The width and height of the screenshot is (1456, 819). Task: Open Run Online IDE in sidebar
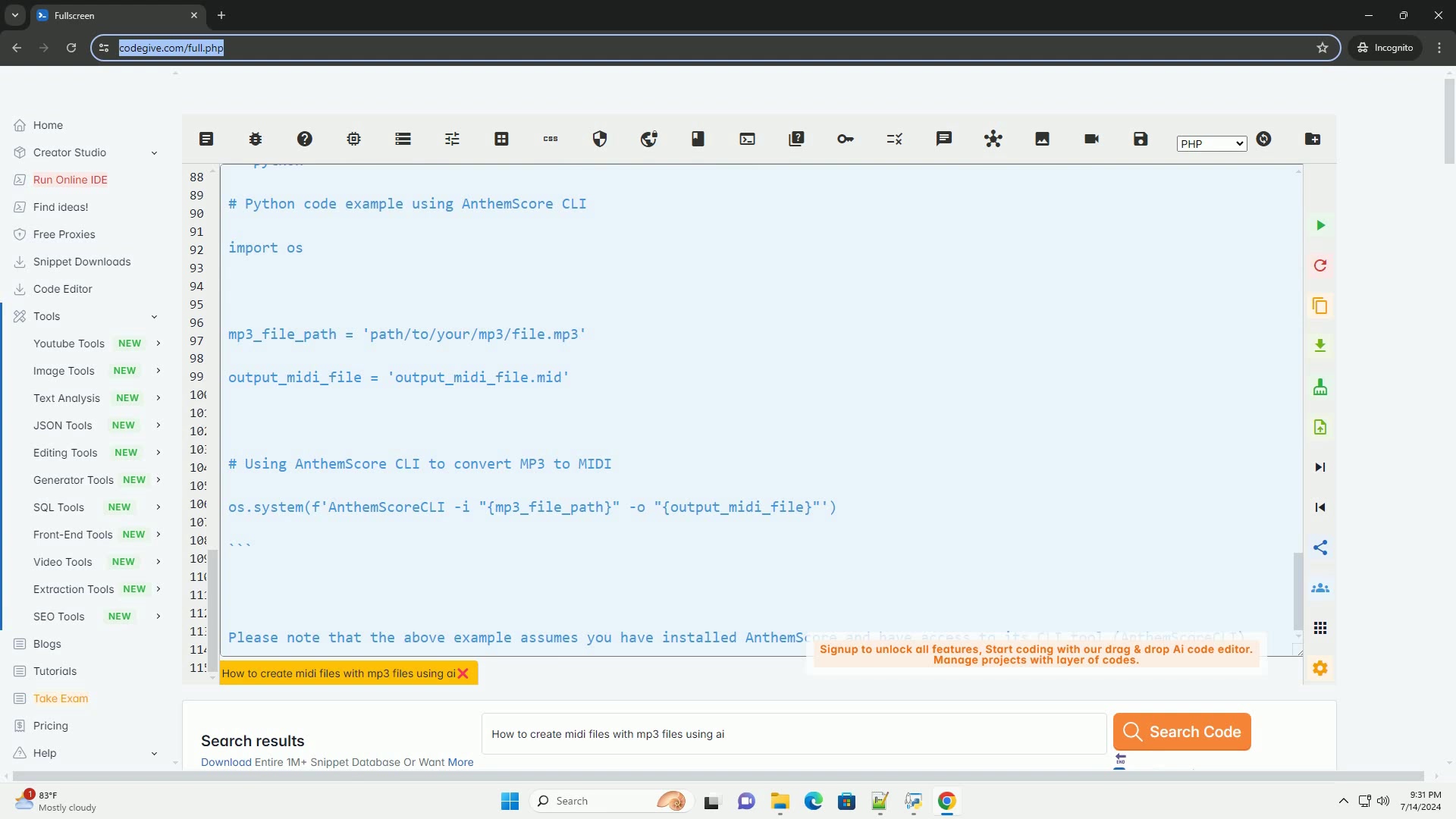70,180
